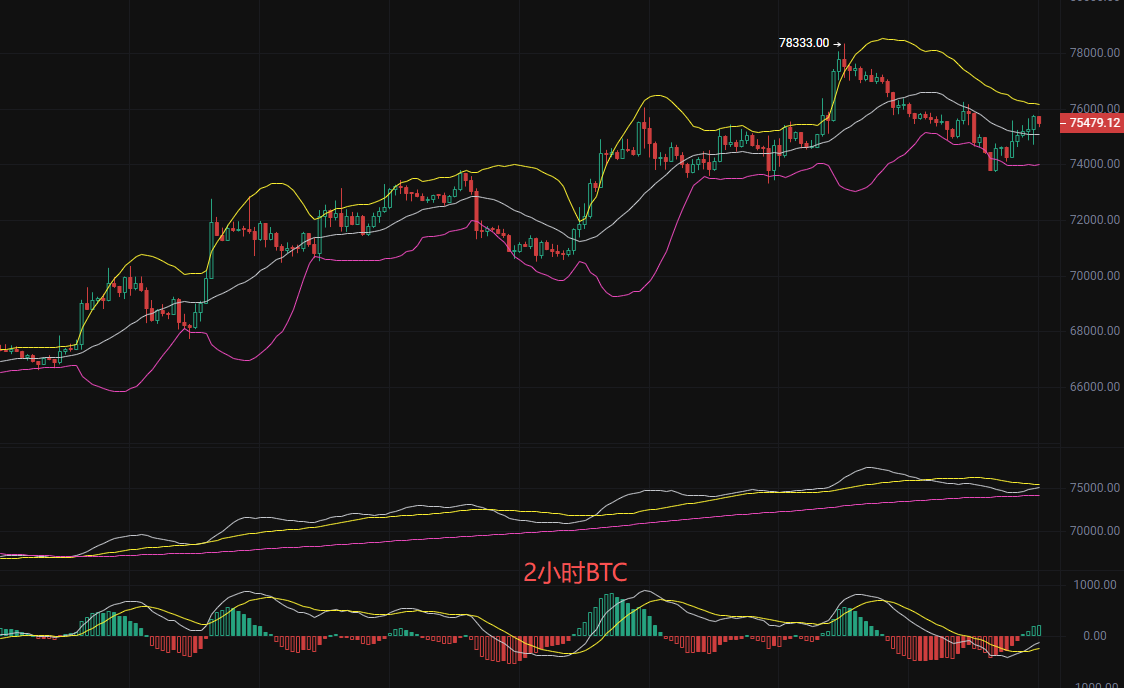This screenshot has height=688, width=1124.
Task: Click 0.00 on the MACD panel axis
Action: (x=1095, y=636)
